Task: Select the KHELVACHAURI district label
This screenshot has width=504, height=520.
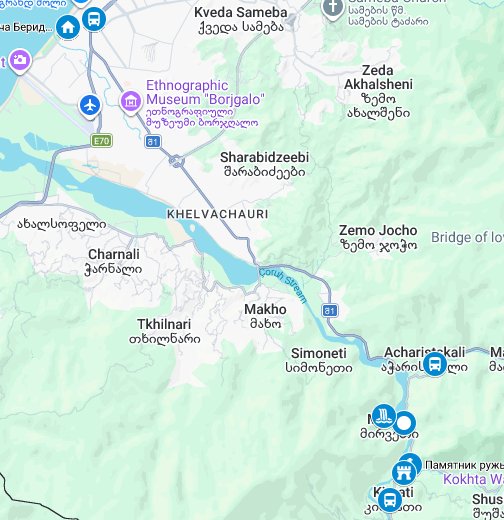Action: 217,214
